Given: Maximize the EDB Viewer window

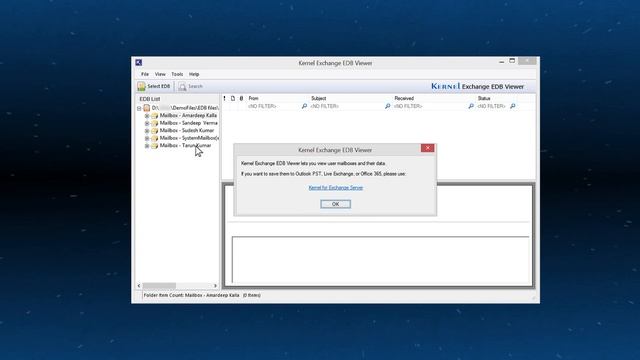Looking at the screenshot, I should click(x=512, y=61).
